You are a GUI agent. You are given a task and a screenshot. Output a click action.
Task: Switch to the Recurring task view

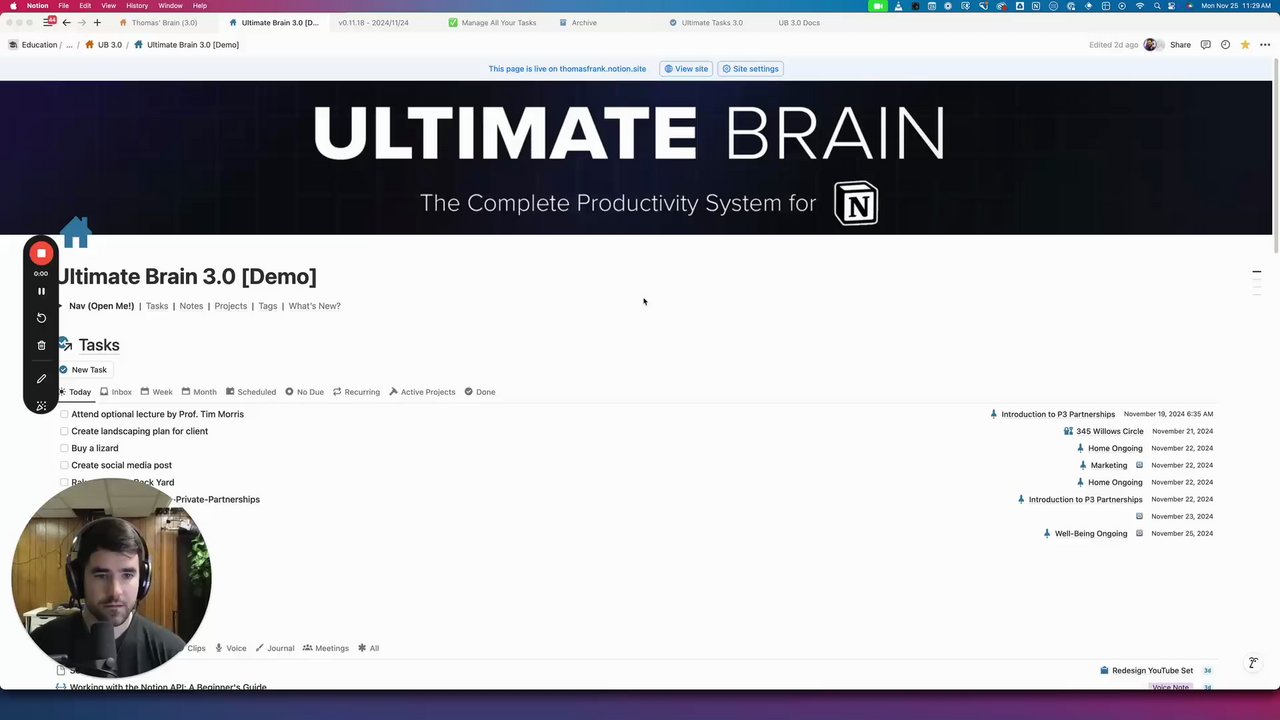[x=356, y=392]
